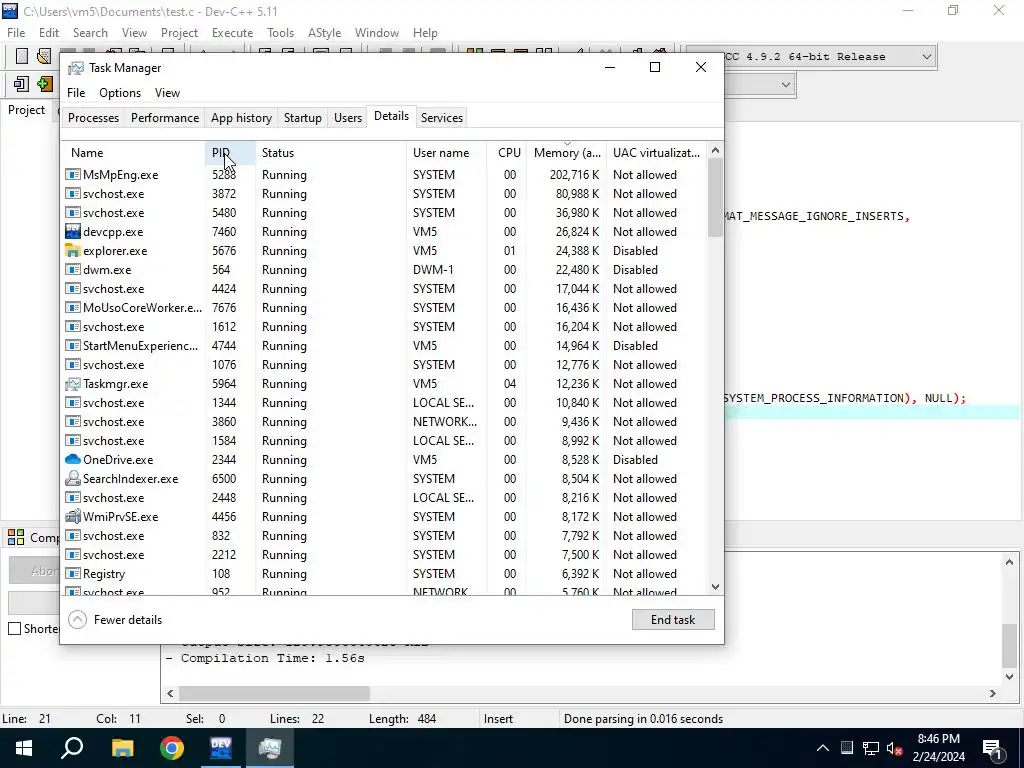Viewport: 1024px width, 768px height.
Task: Click the User name column header
Action: click(x=446, y=153)
